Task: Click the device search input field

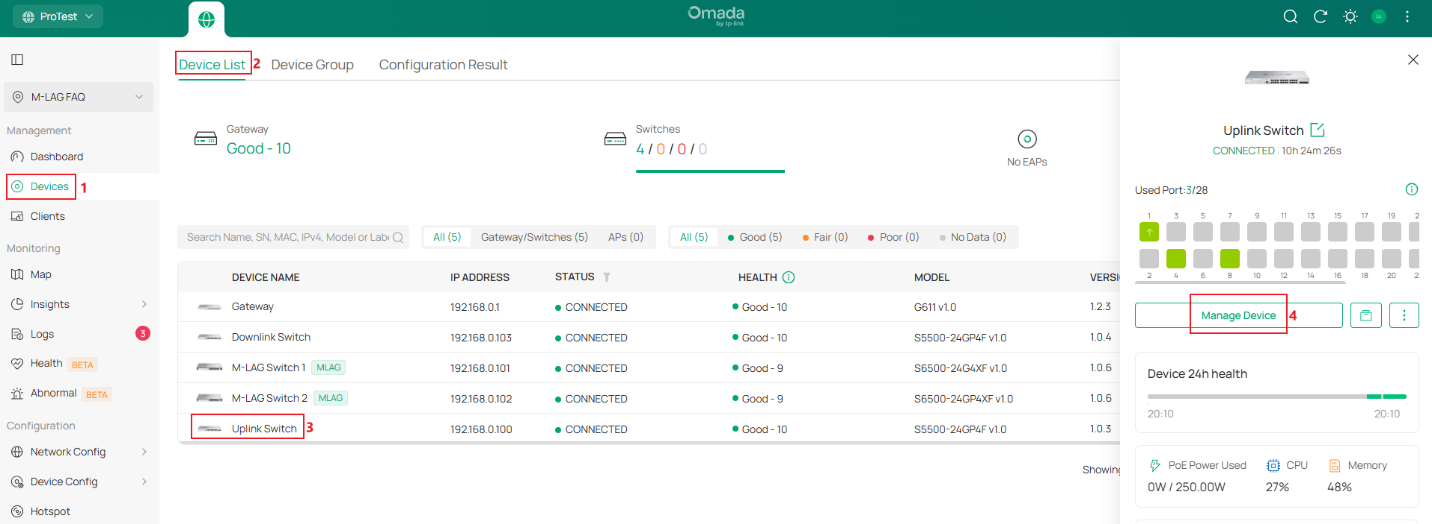Action: click(287, 237)
